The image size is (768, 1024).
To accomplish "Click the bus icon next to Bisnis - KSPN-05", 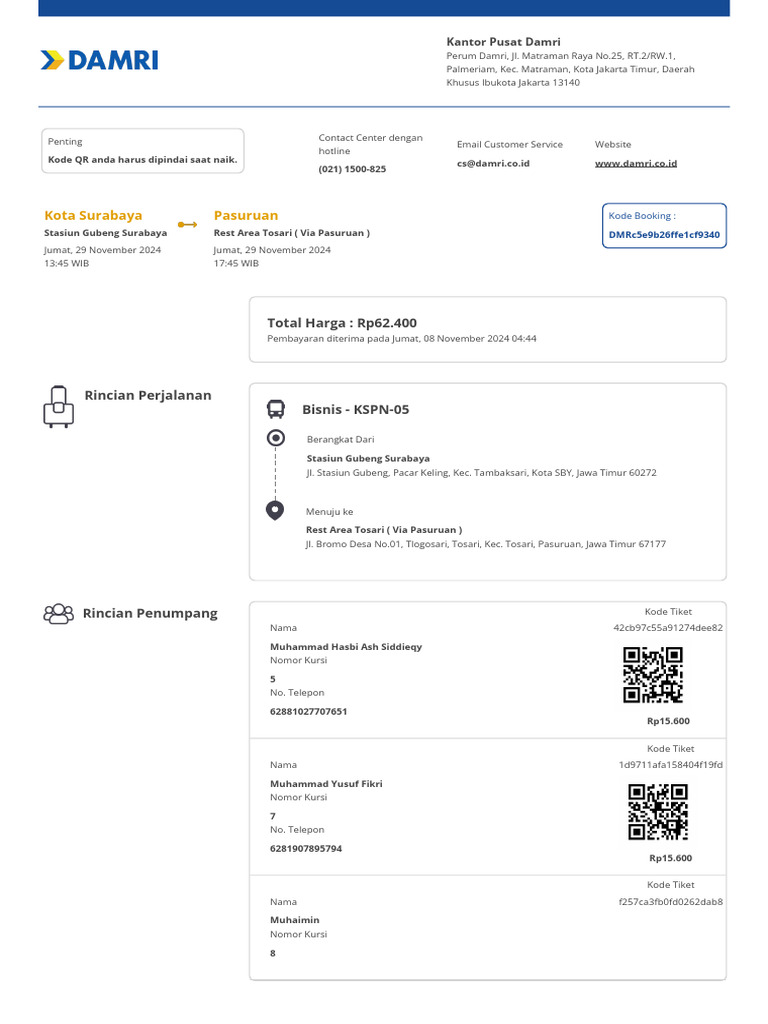I will click(x=276, y=409).
